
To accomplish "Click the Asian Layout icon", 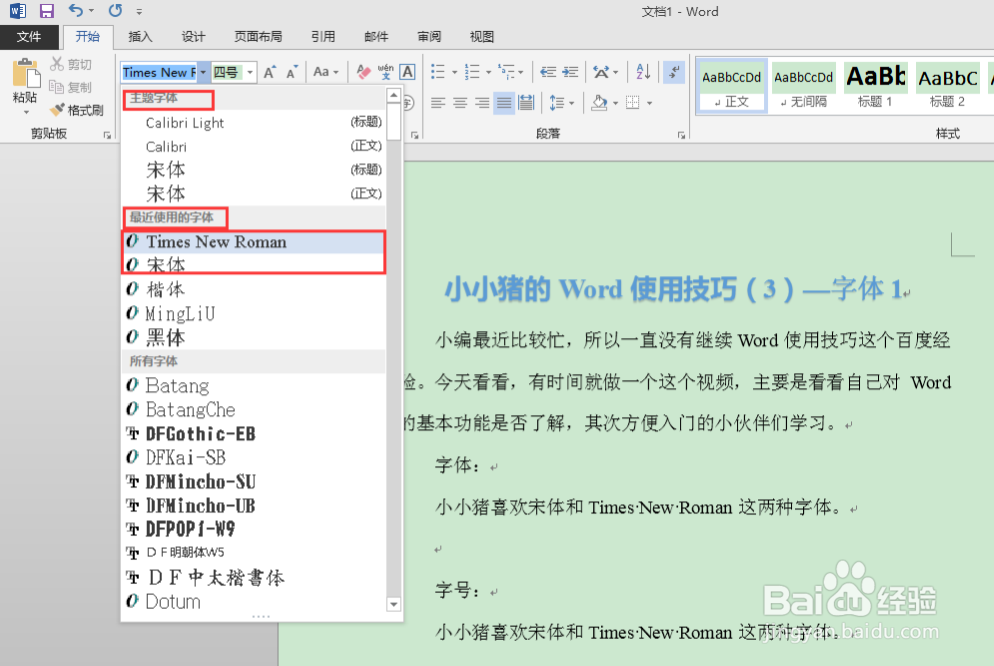I will (x=601, y=72).
